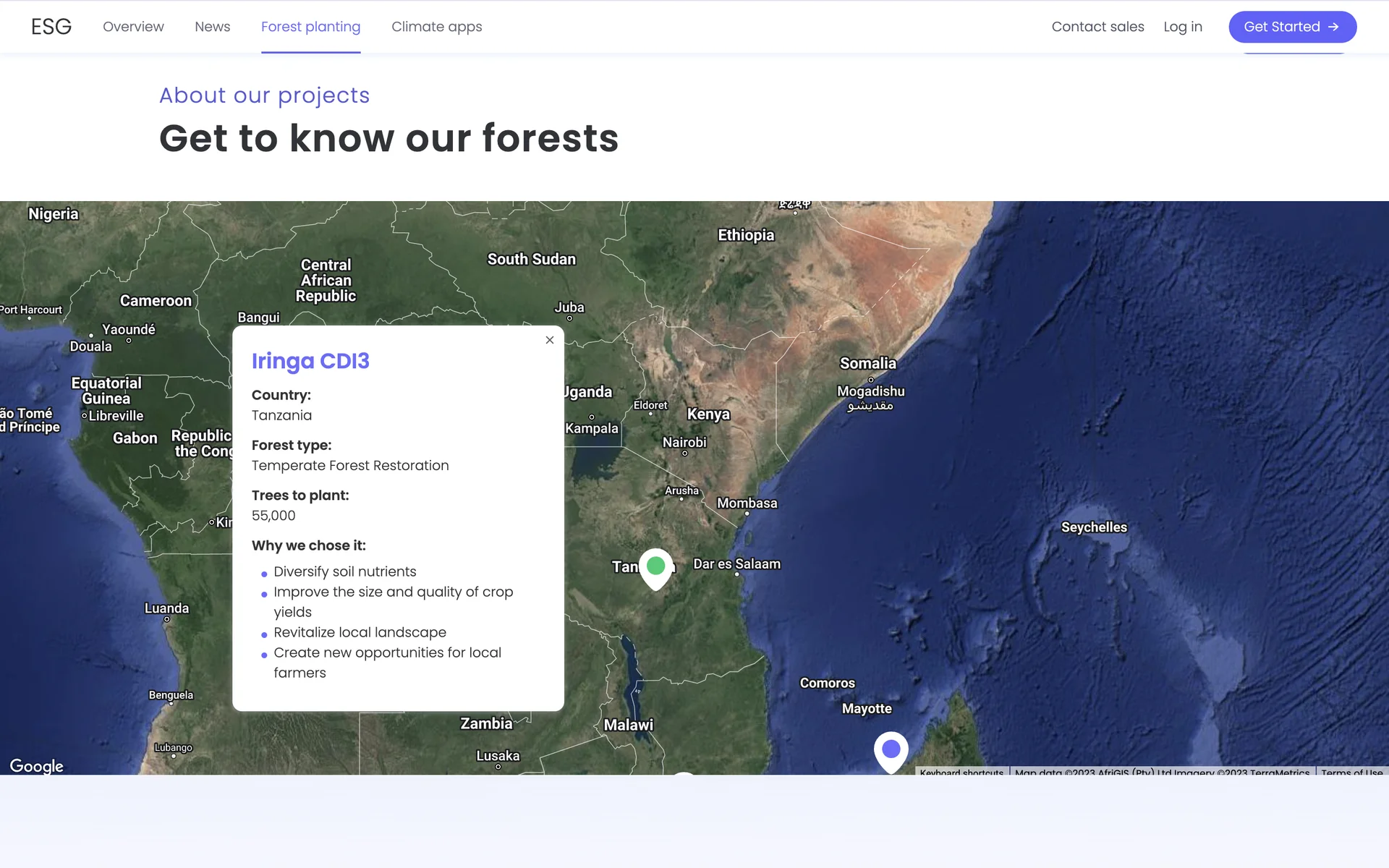
Task: Click the Iringa CDI3 popup title
Action: pyautogui.click(x=310, y=361)
